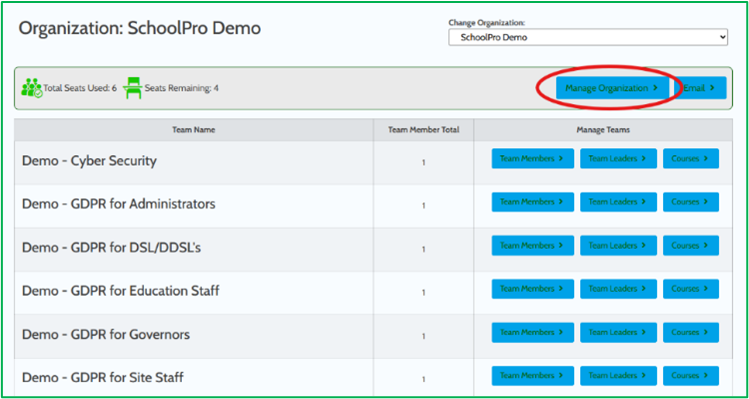Click the Total Seats Used people icon
Viewport: 749px width, 399px height.
[32, 88]
